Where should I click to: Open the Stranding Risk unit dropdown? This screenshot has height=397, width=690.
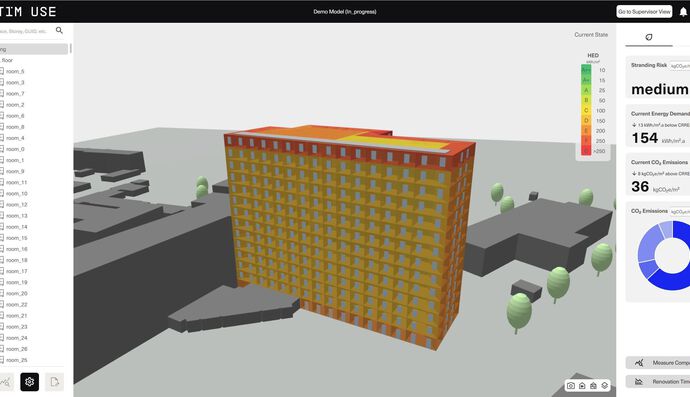coord(679,66)
